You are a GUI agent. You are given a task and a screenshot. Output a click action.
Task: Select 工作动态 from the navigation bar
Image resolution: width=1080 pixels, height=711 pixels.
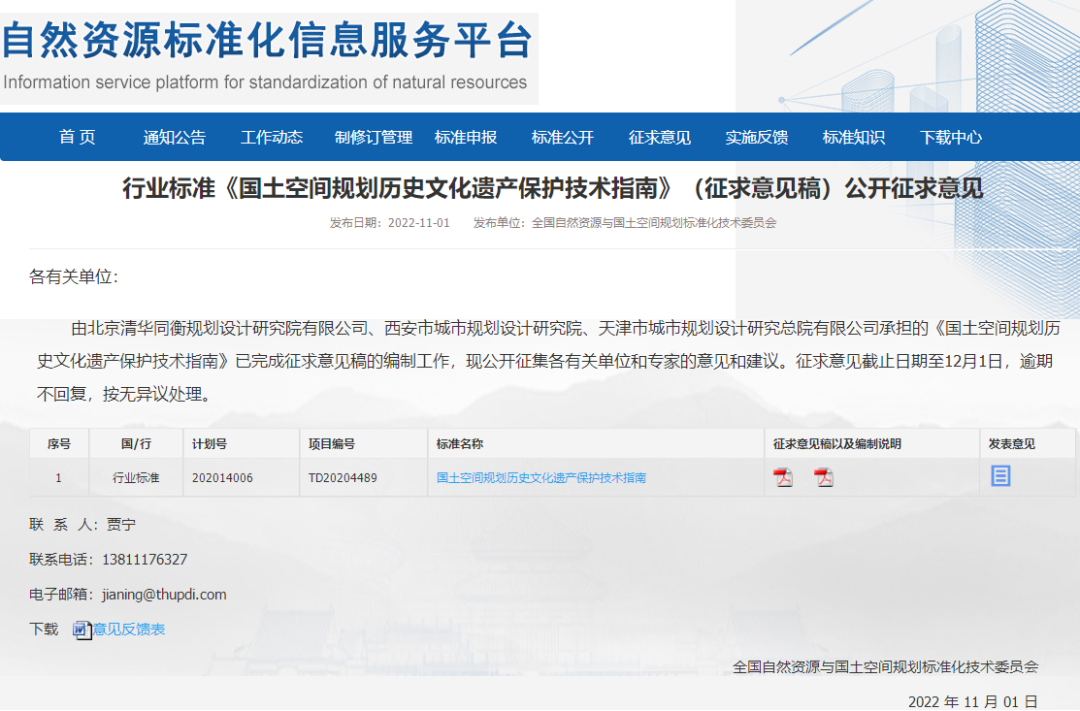pyautogui.click(x=271, y=138)
